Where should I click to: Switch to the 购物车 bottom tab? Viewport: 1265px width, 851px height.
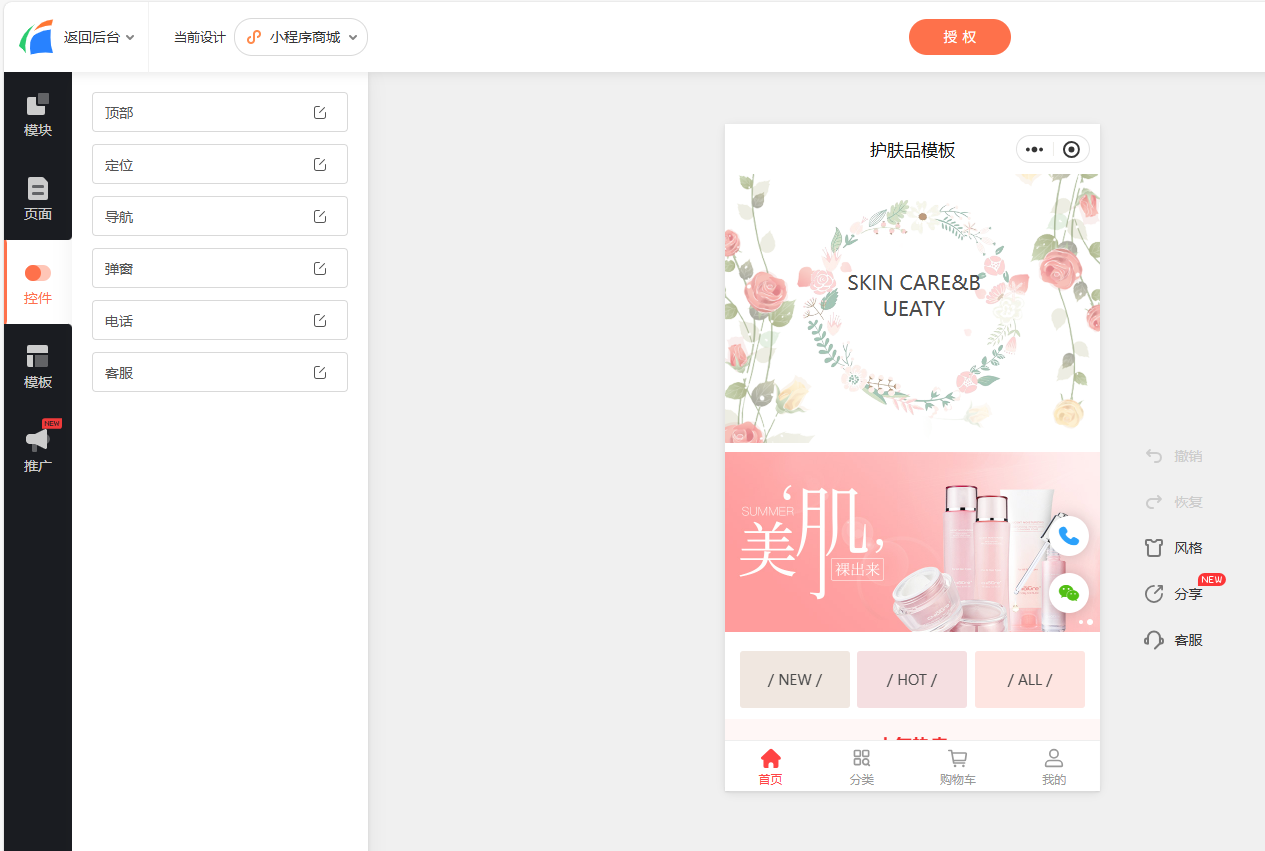pos(958,767)
